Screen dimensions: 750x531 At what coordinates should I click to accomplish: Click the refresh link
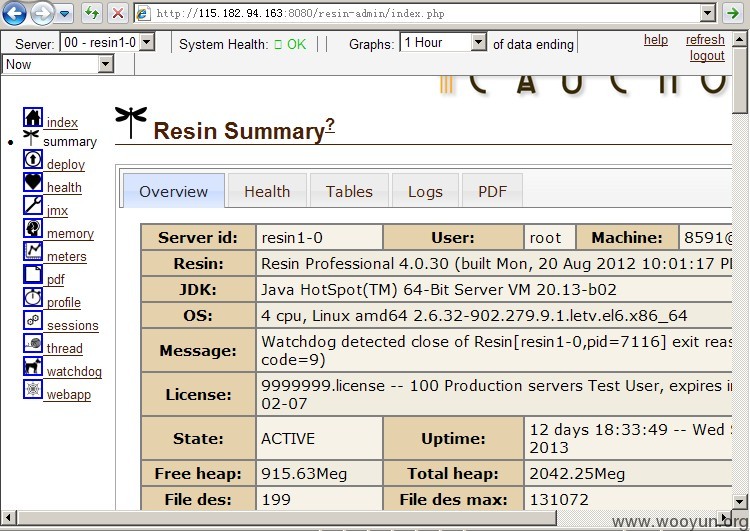point(705,40)
